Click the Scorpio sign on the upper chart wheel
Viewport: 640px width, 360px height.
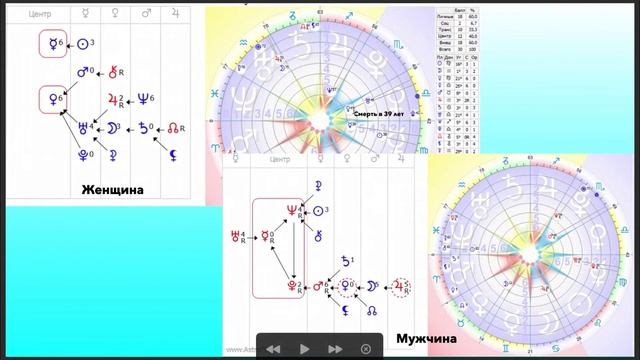pos(398,43)
